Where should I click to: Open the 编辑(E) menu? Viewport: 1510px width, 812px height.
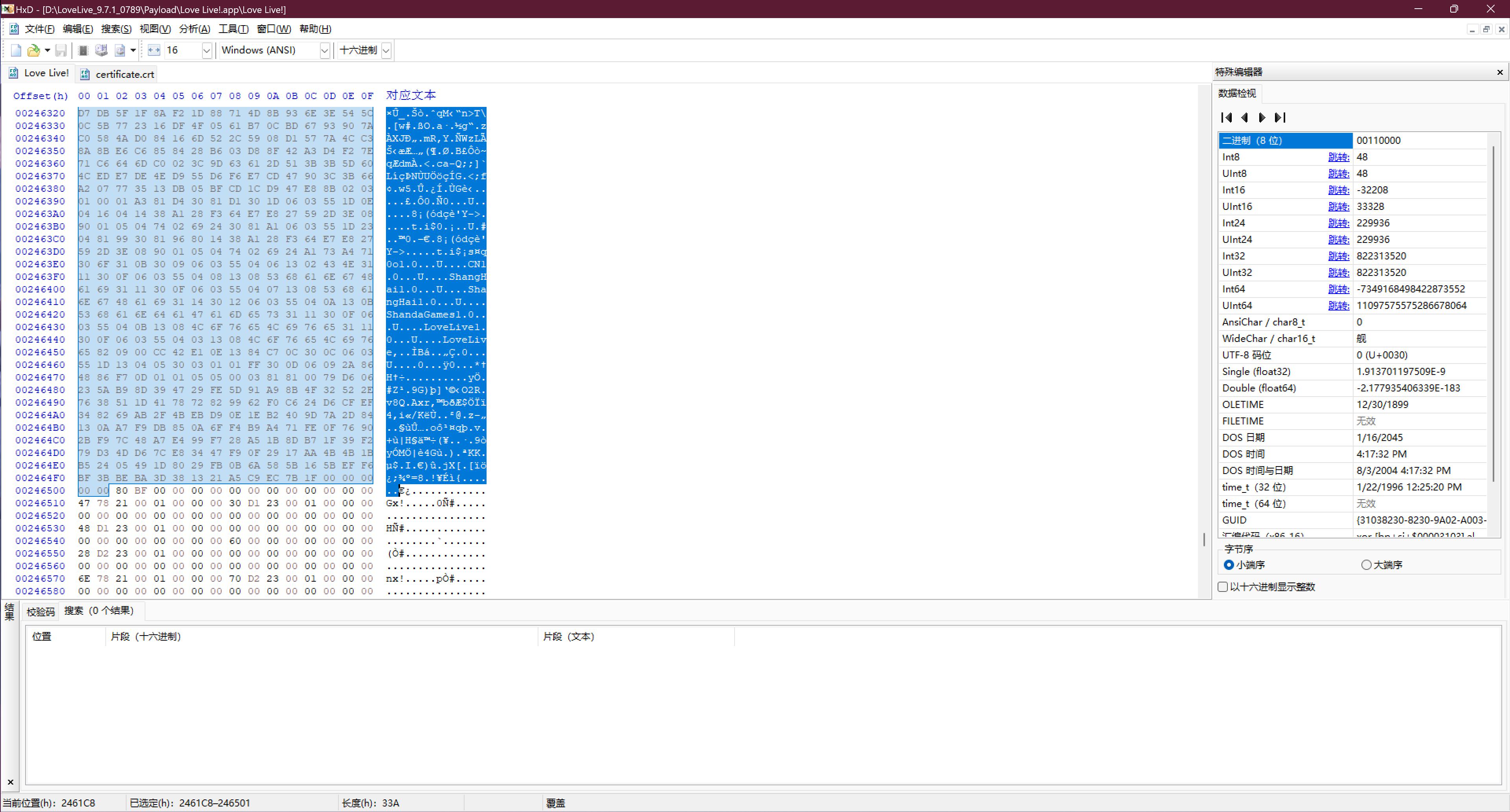coord(77,29)
